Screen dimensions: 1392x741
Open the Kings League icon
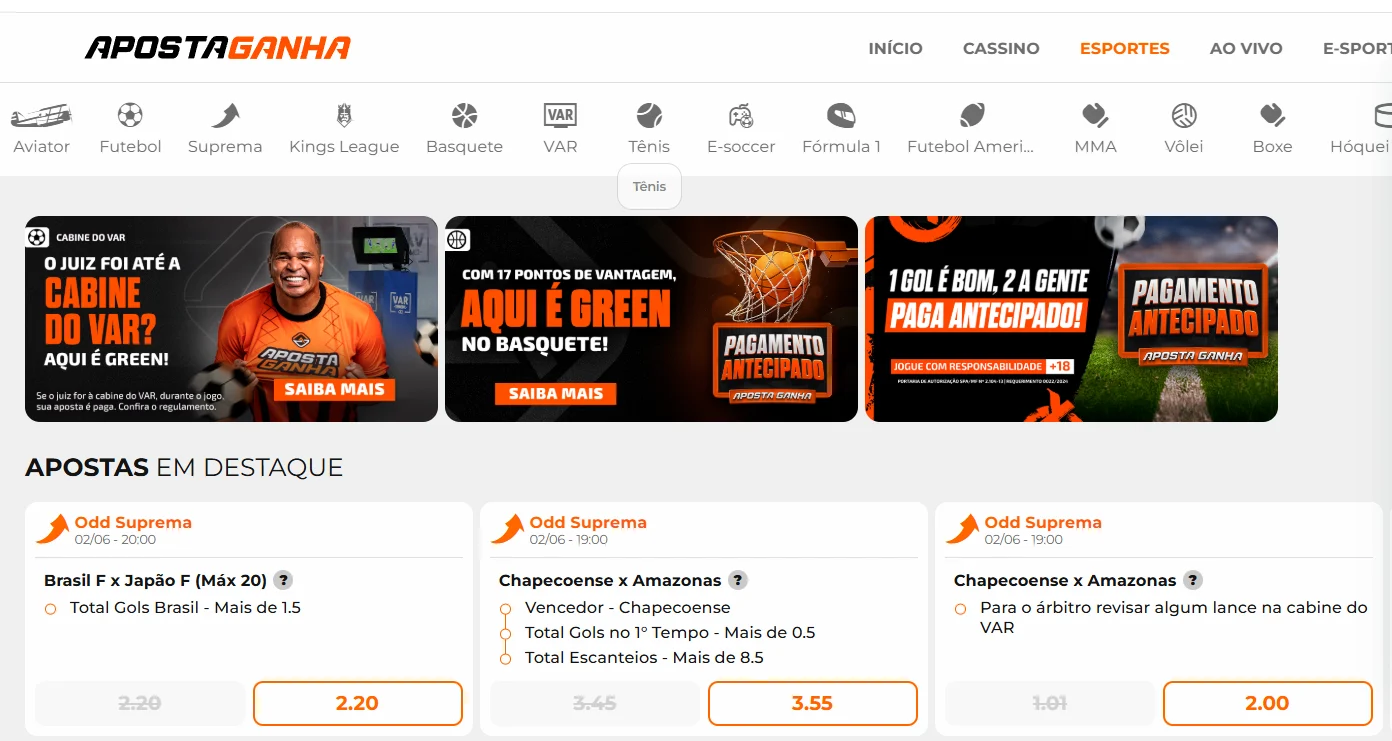coord(344,116)
